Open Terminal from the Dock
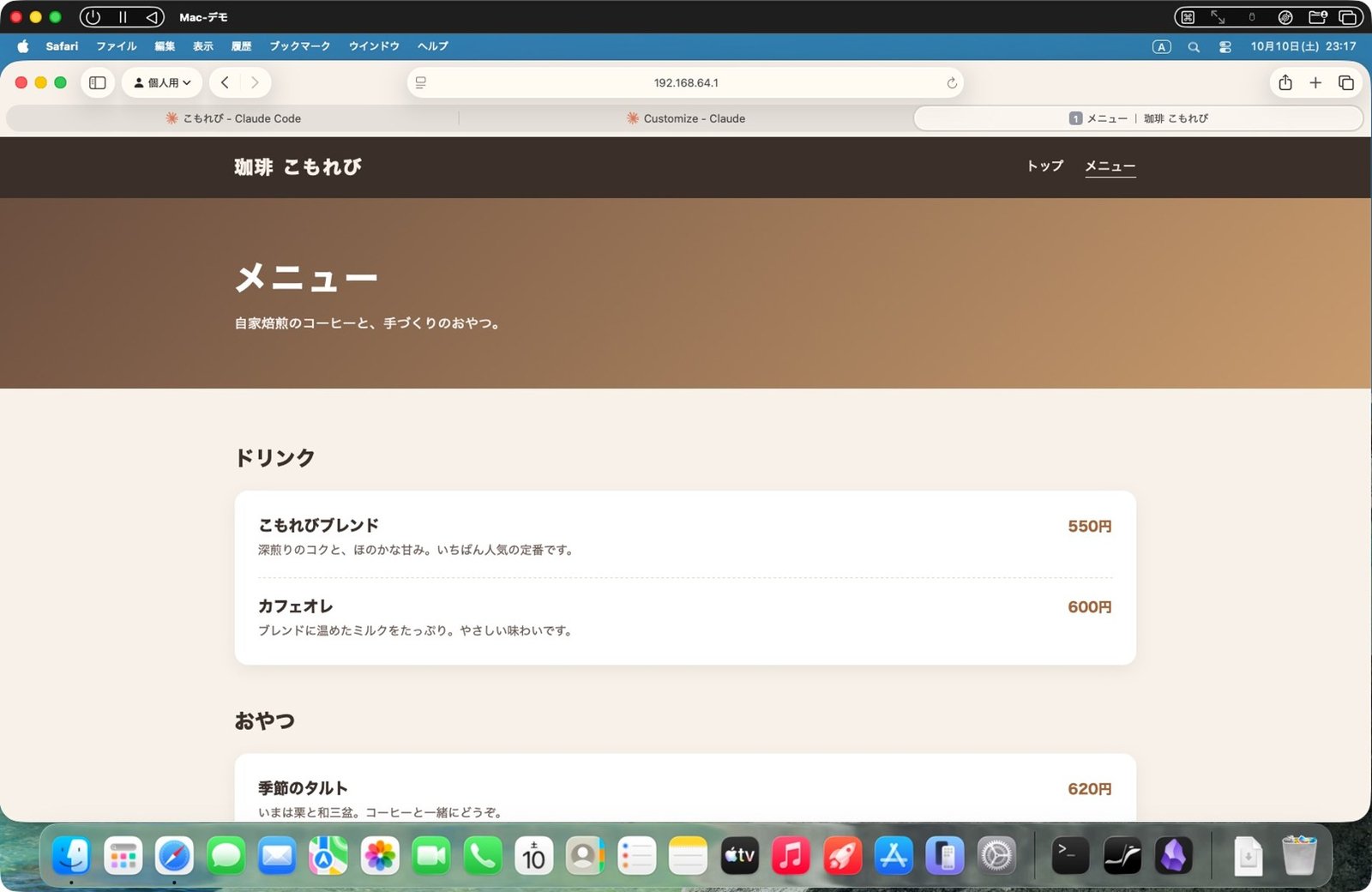The height and width of the screenshot is (892, 1372). pyautogui.click(x=1070, y=855)
